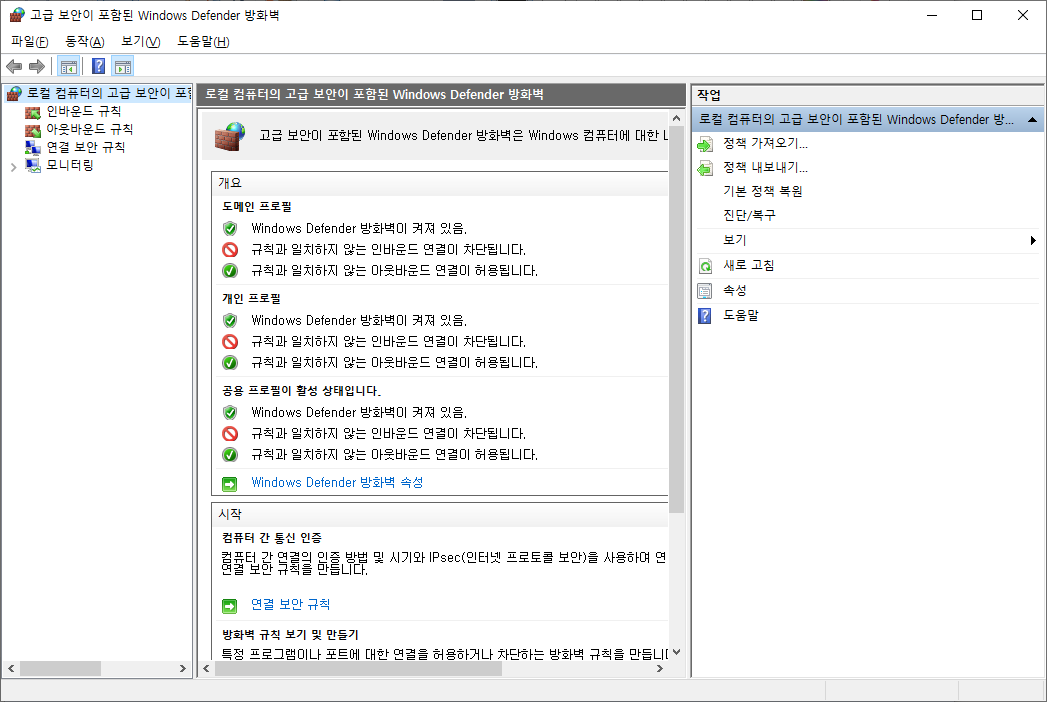The height and width of the screenshot is (702, 1047).
Task: Click the 시작 section header
Action: click(439, 515)
